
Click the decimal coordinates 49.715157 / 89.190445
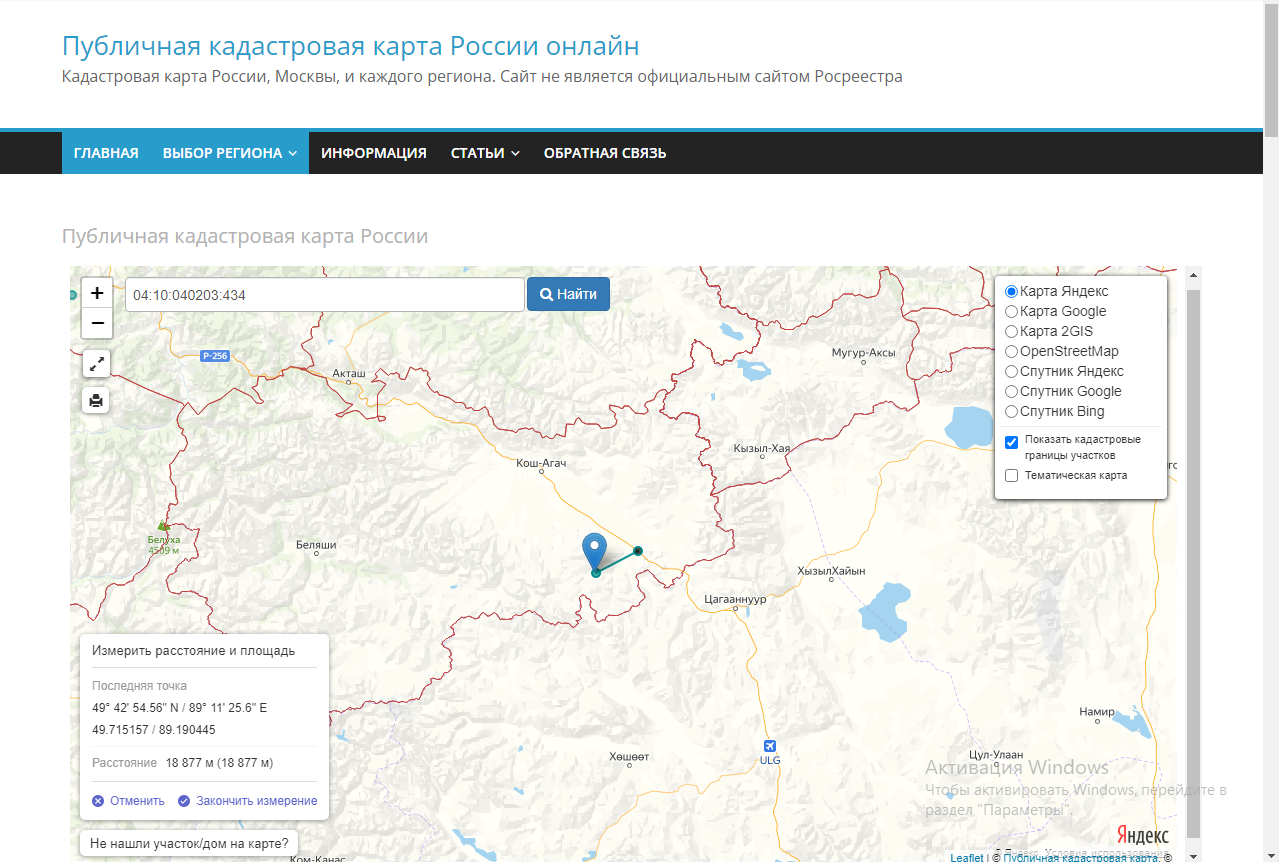(154, 730)
